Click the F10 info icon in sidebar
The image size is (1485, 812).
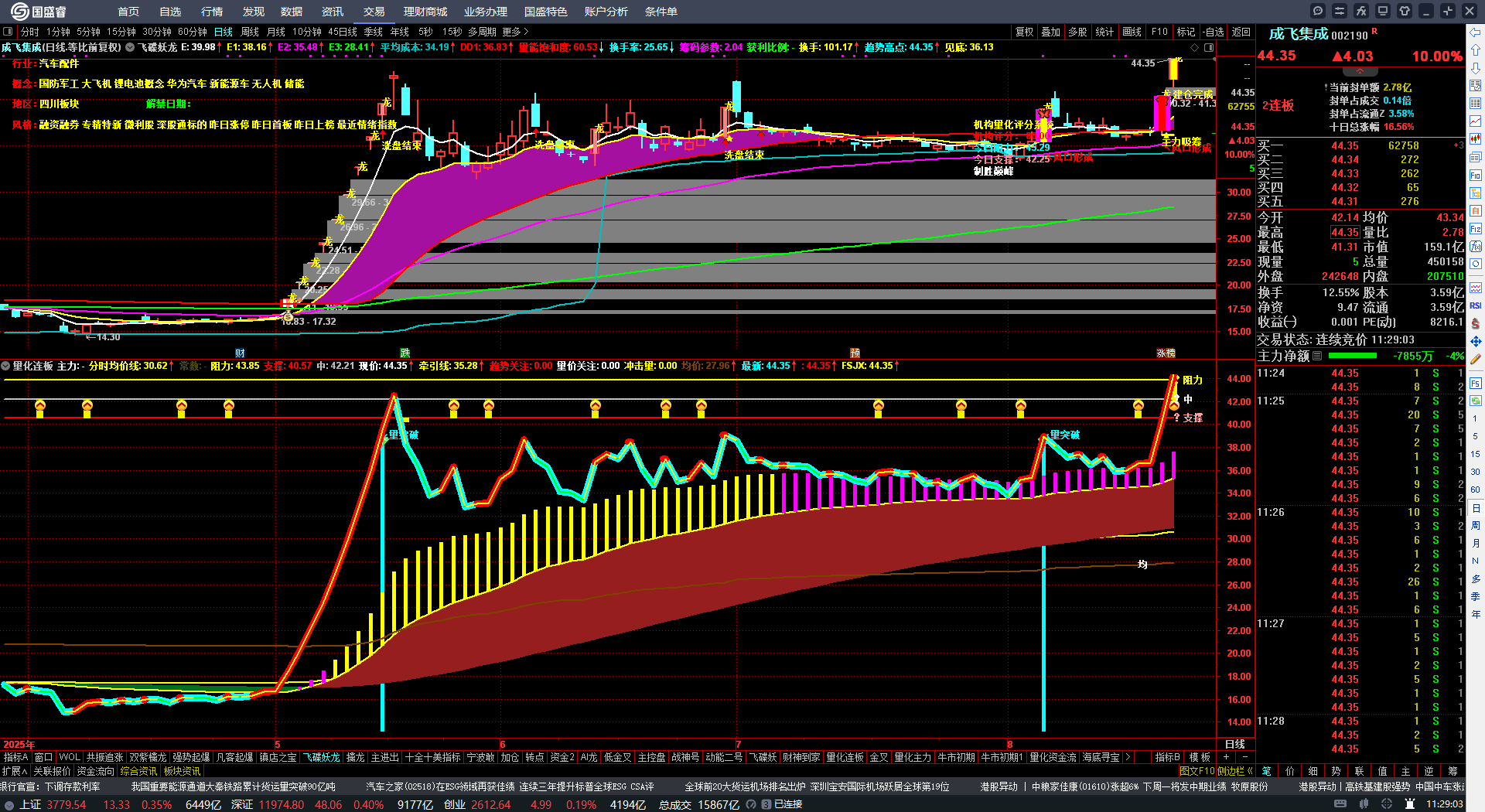coord(1476,176)
